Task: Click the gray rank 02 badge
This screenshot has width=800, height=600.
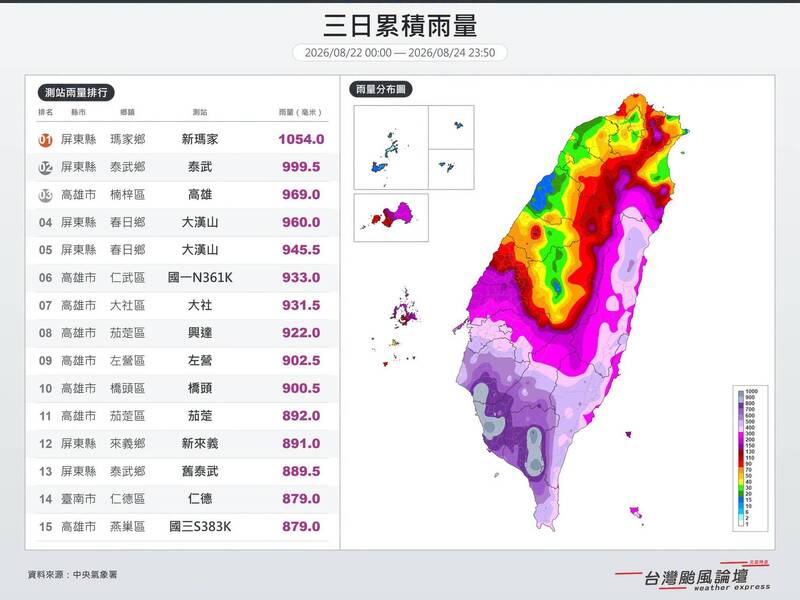Action: point(45,167)
